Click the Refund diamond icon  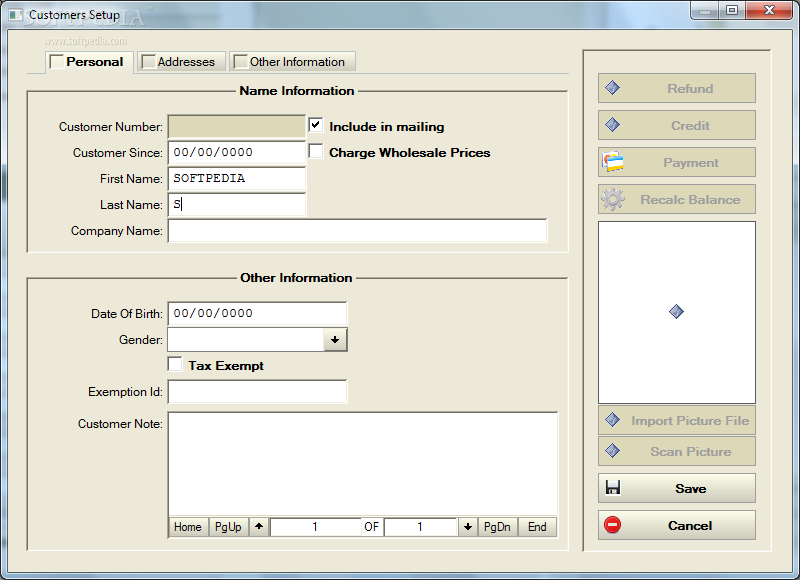click(x=612, y=88)
